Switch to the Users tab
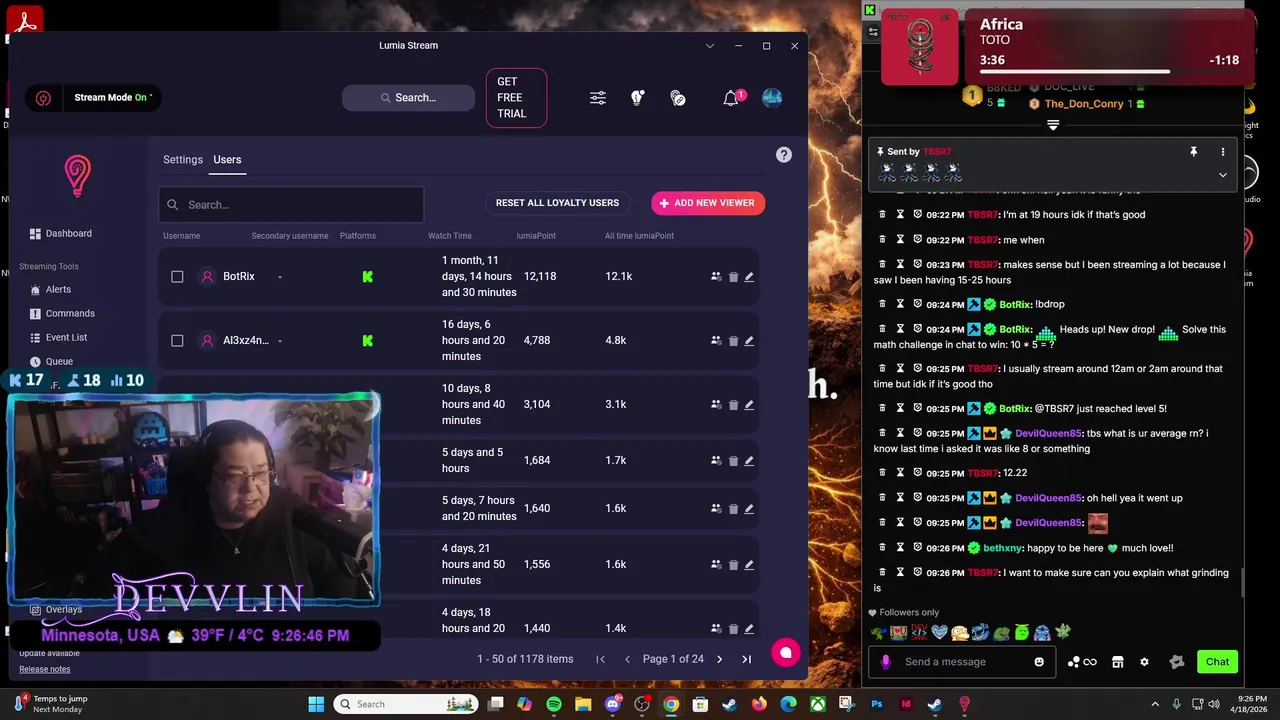 [227, 160]
